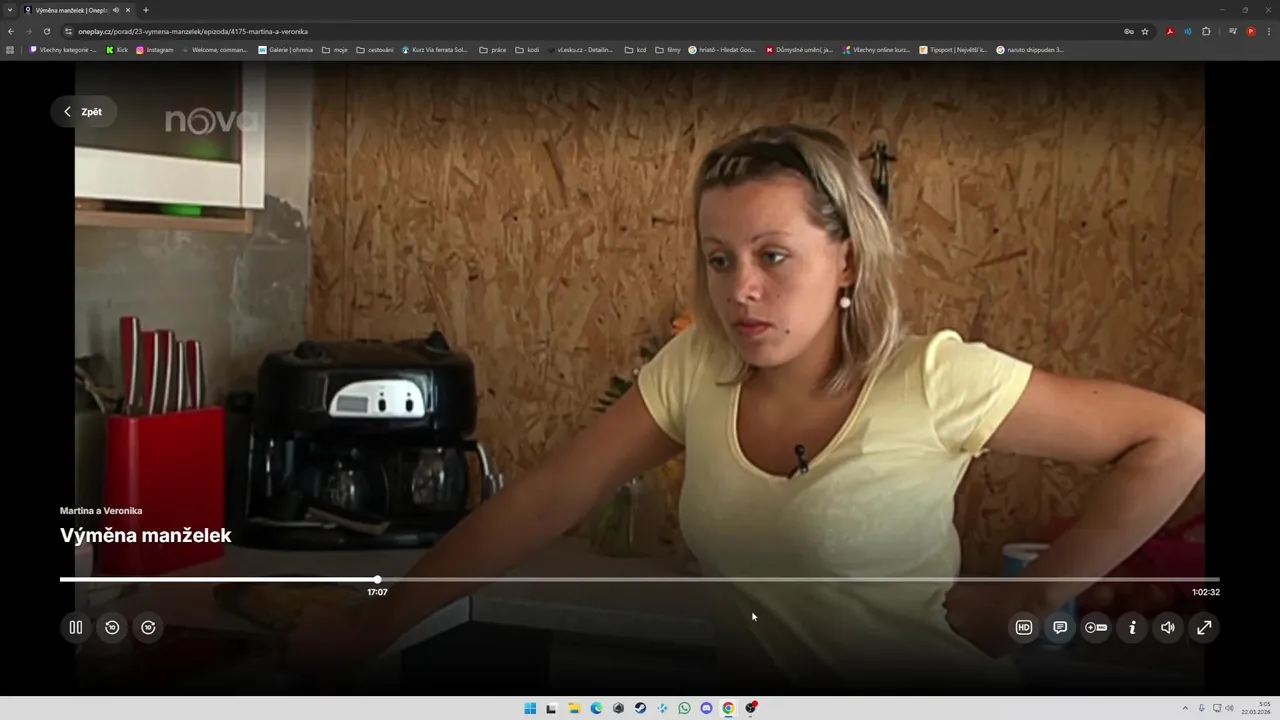Rewind the video 10 seconds
1280x720 pixels.
click(112, 627)
